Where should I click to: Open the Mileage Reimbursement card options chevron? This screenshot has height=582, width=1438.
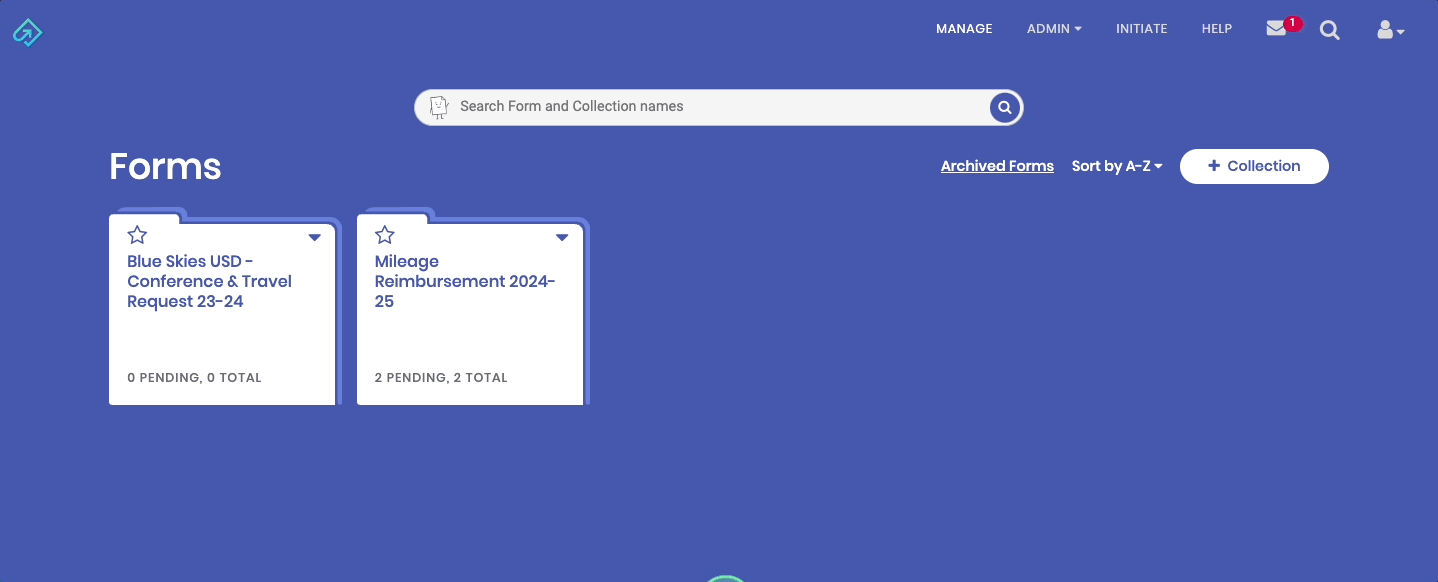click(562, 237)
